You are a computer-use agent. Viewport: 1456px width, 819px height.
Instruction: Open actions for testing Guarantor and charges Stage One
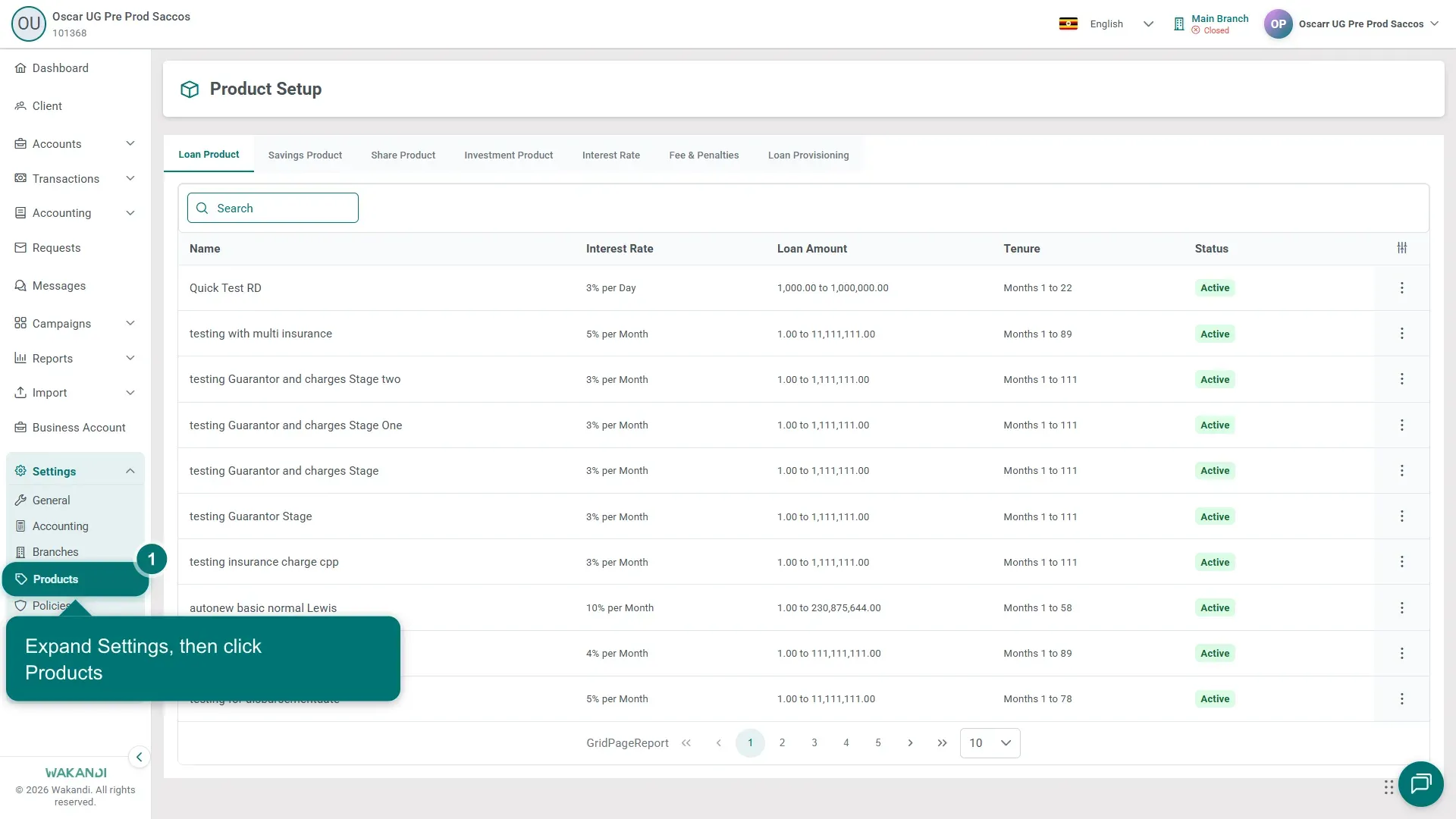[1402, 425]
